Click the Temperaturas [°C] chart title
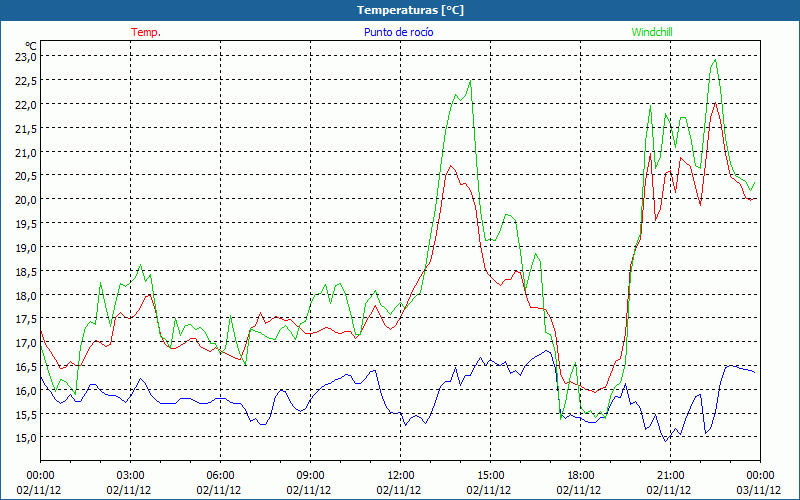 click(410, 10)
